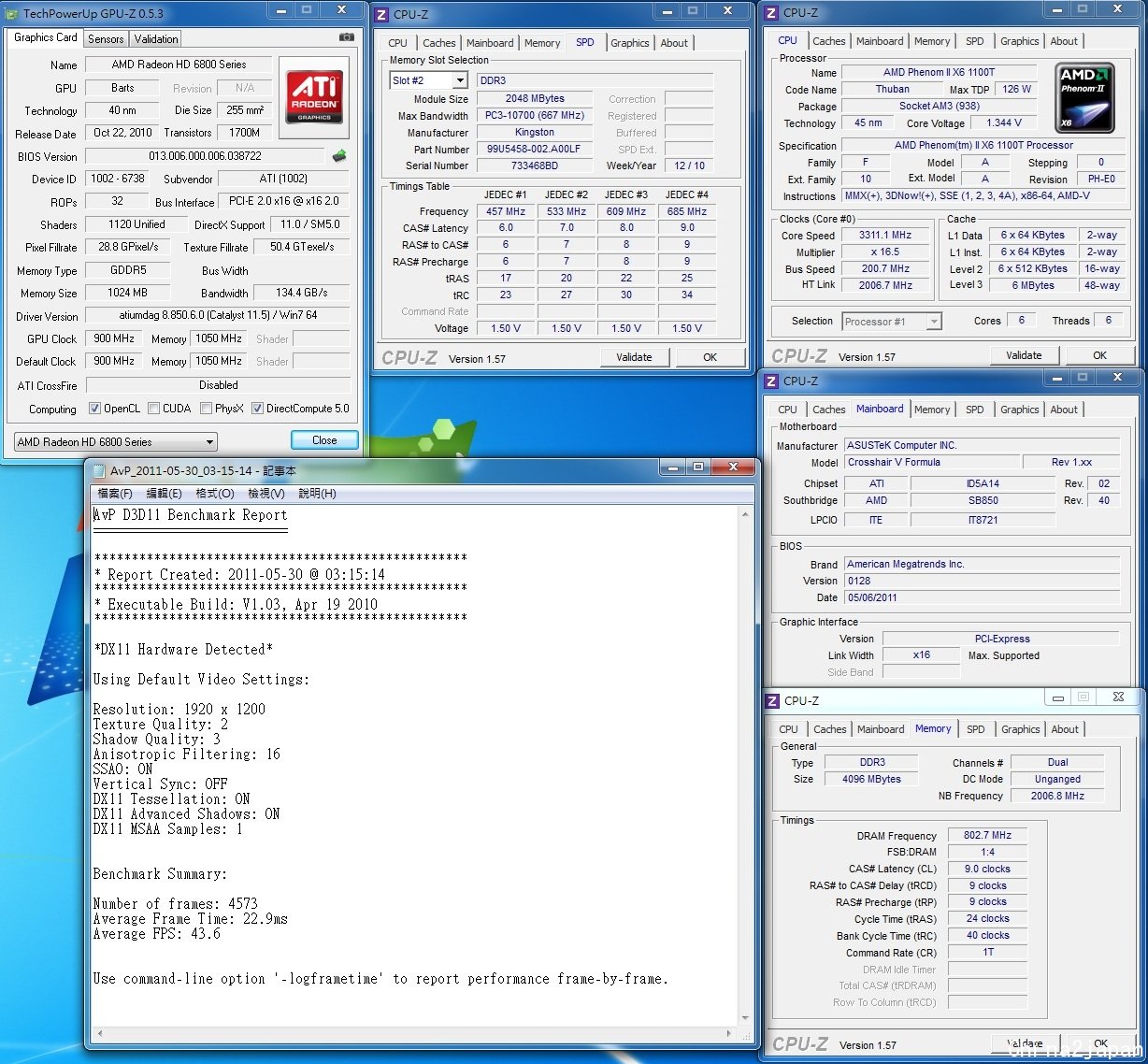Open the Graphics tab in the DRAM Timings window
This screenshot has height=1064, width=1148.
1020,729
